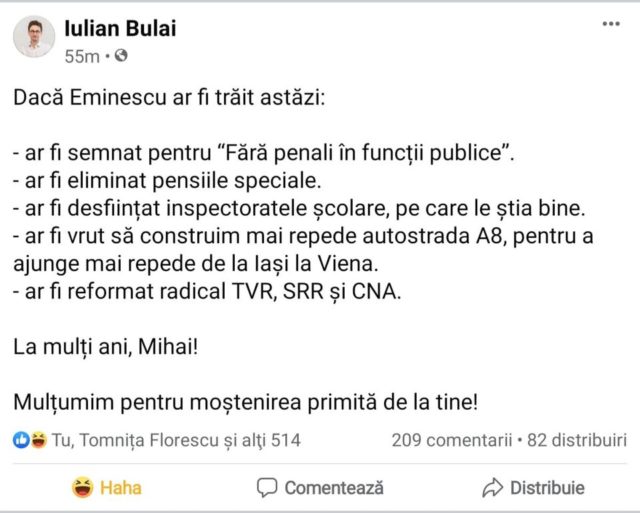Image resolution: width=640 pixels, height=513 pixels.
Task: Click the blue Like reaction icon
Action: pos(20,440)
